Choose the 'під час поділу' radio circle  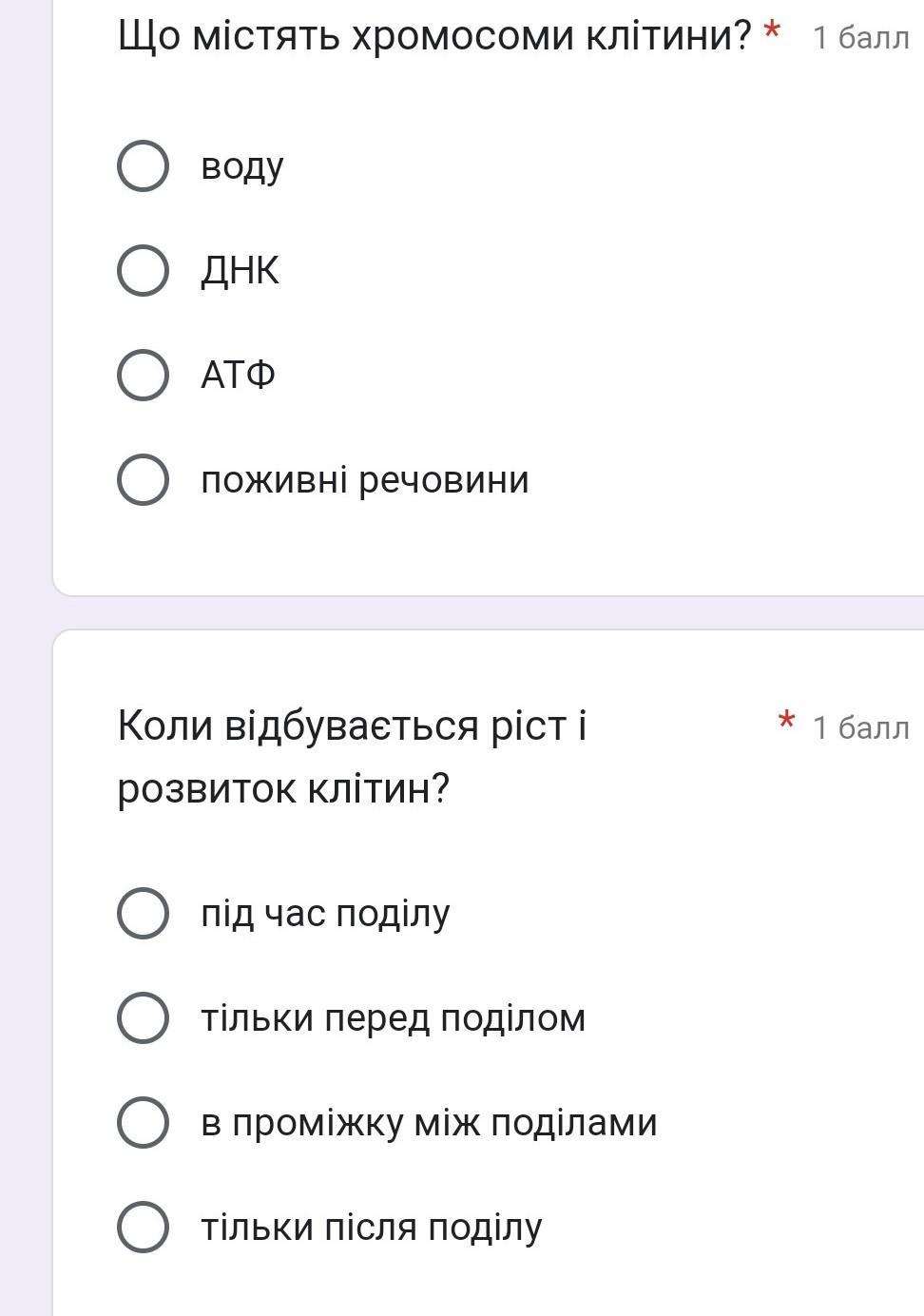point(144,914)
